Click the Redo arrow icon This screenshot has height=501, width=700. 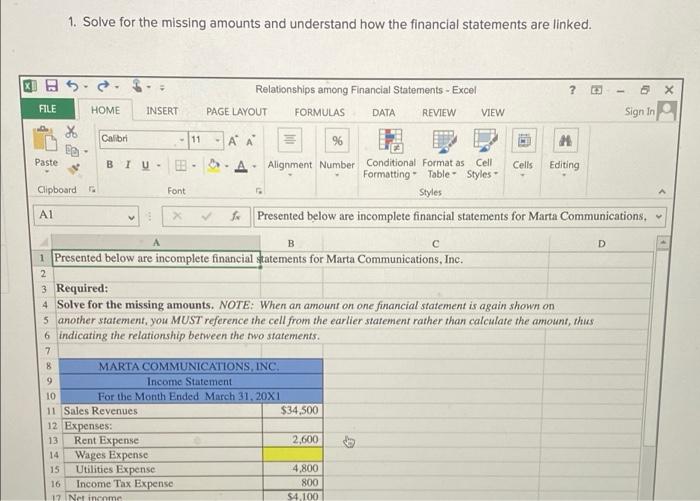click(x=103, y=86)
